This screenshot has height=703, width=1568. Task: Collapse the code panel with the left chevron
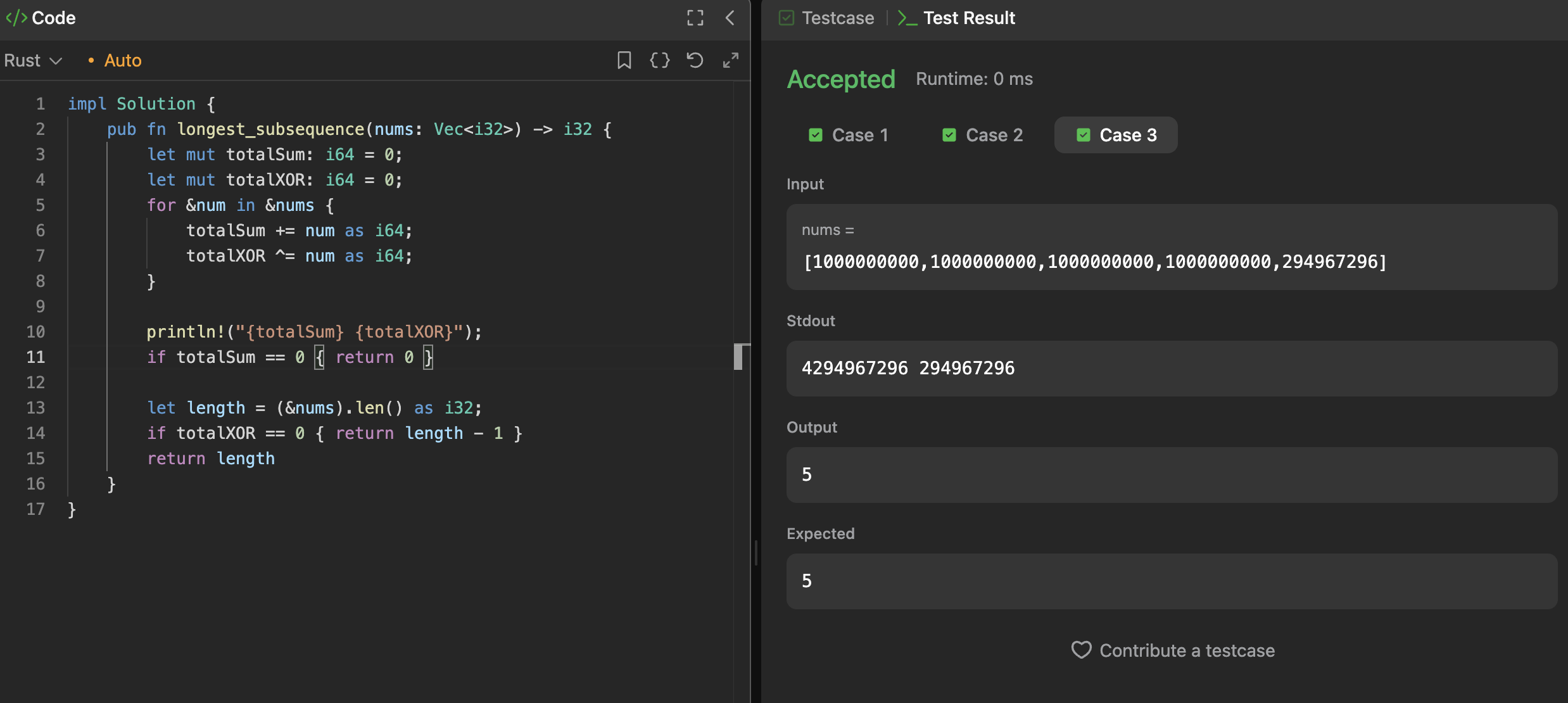730,18
